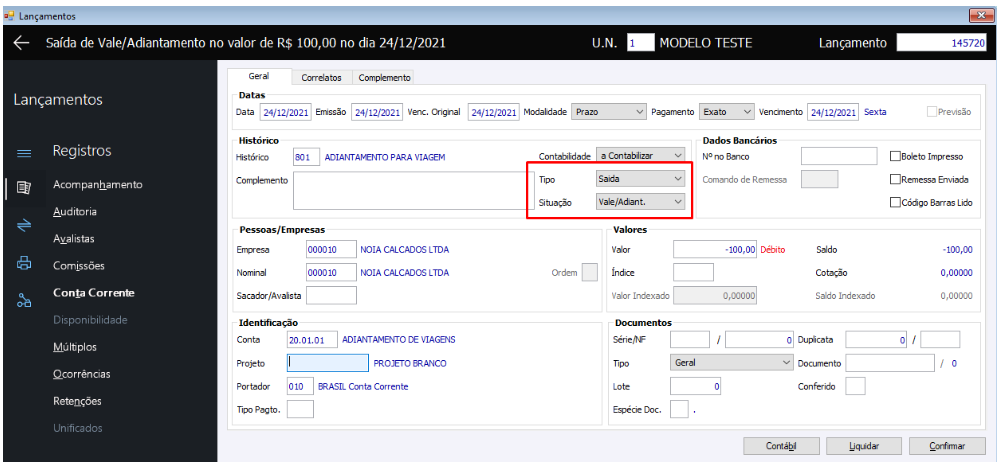Viewport: 1000px width, 470px height.
Task: Toggle the Previsão checkbox
Action: coord(932,111)
